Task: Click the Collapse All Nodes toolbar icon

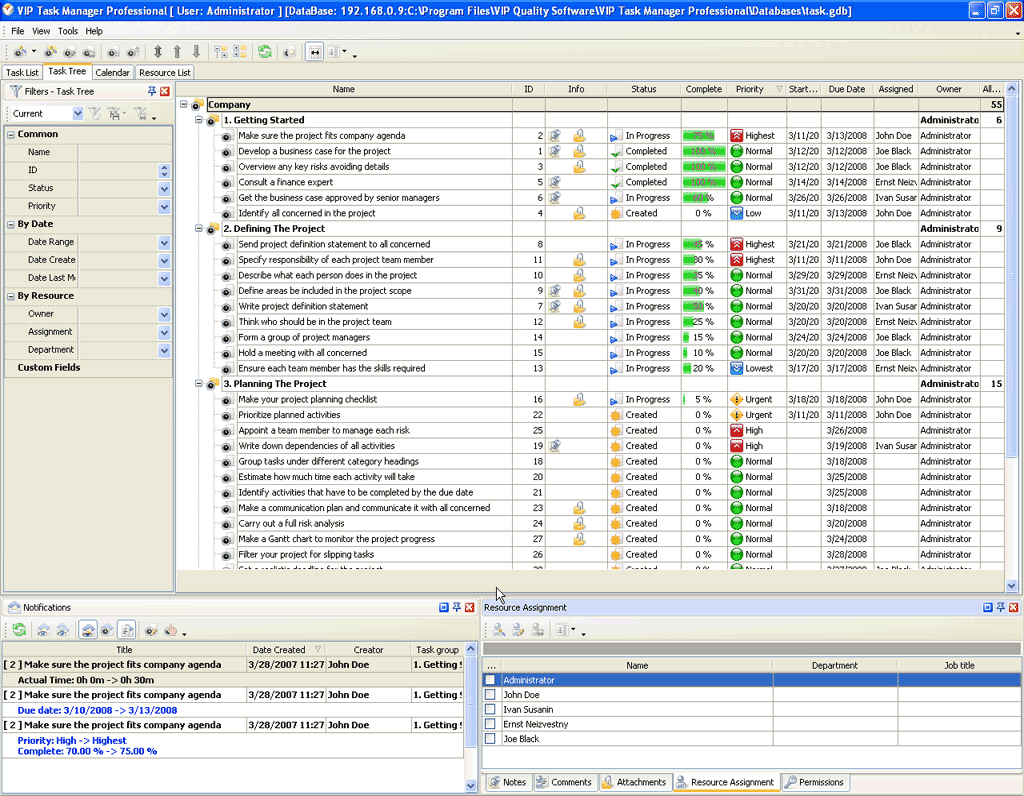Action: click(x=221, y=52)
